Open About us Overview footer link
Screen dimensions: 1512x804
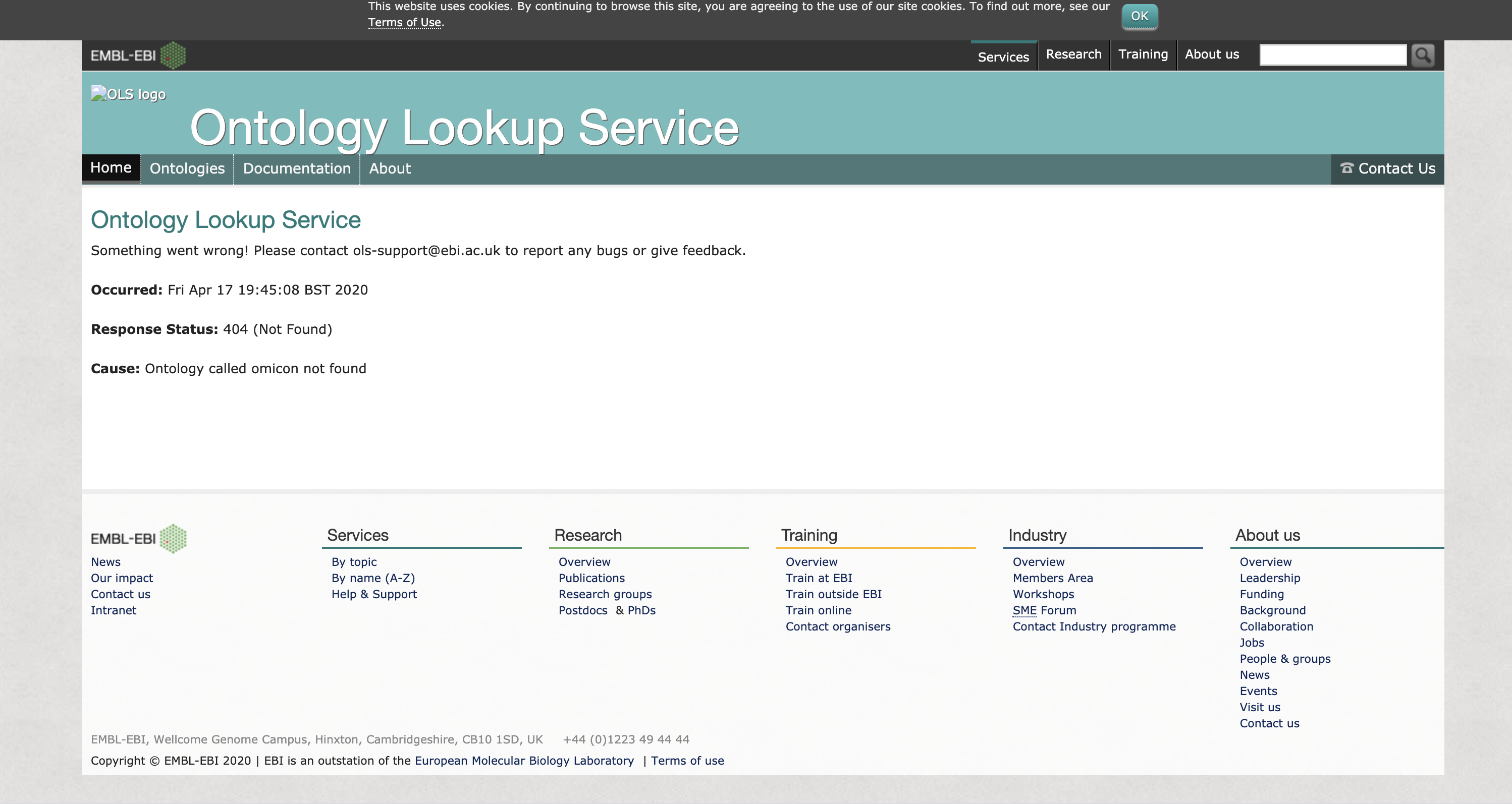[x=1266, y=562]
